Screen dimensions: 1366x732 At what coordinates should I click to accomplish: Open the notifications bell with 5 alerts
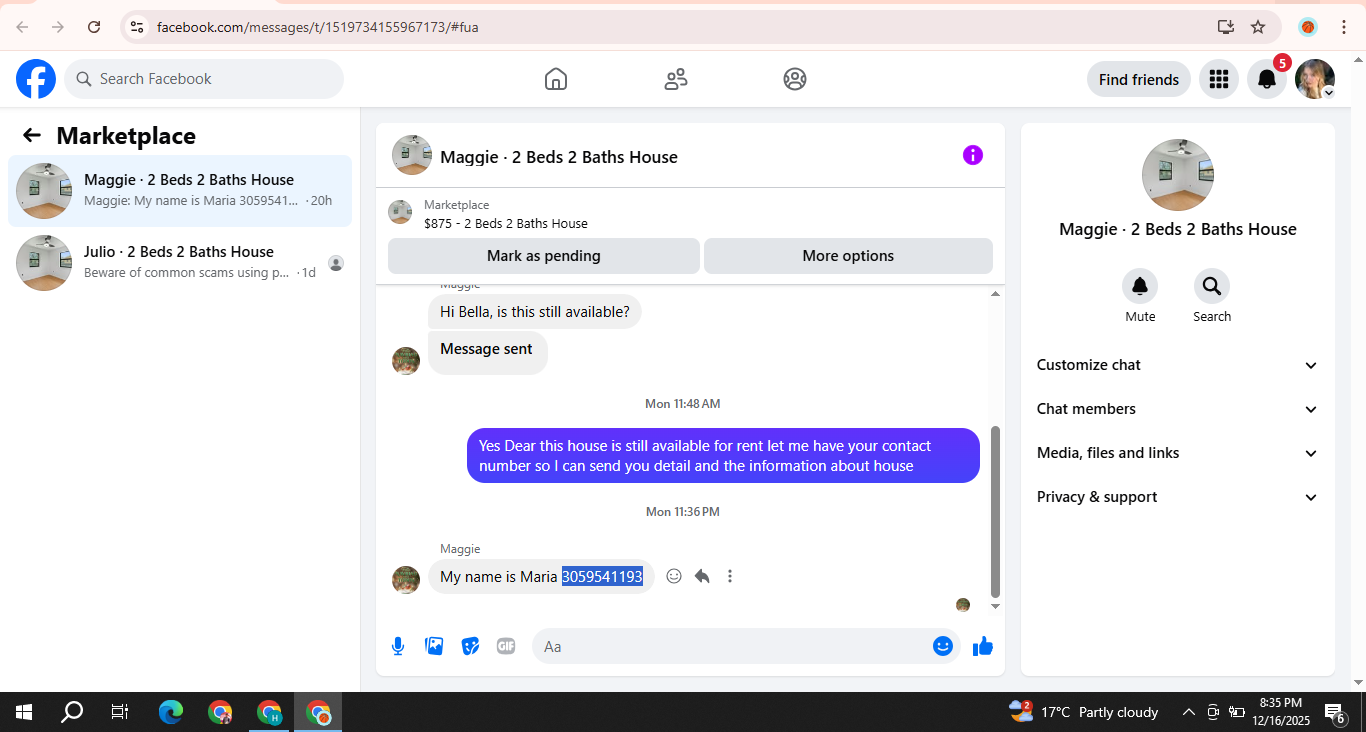pos(1267,79)
